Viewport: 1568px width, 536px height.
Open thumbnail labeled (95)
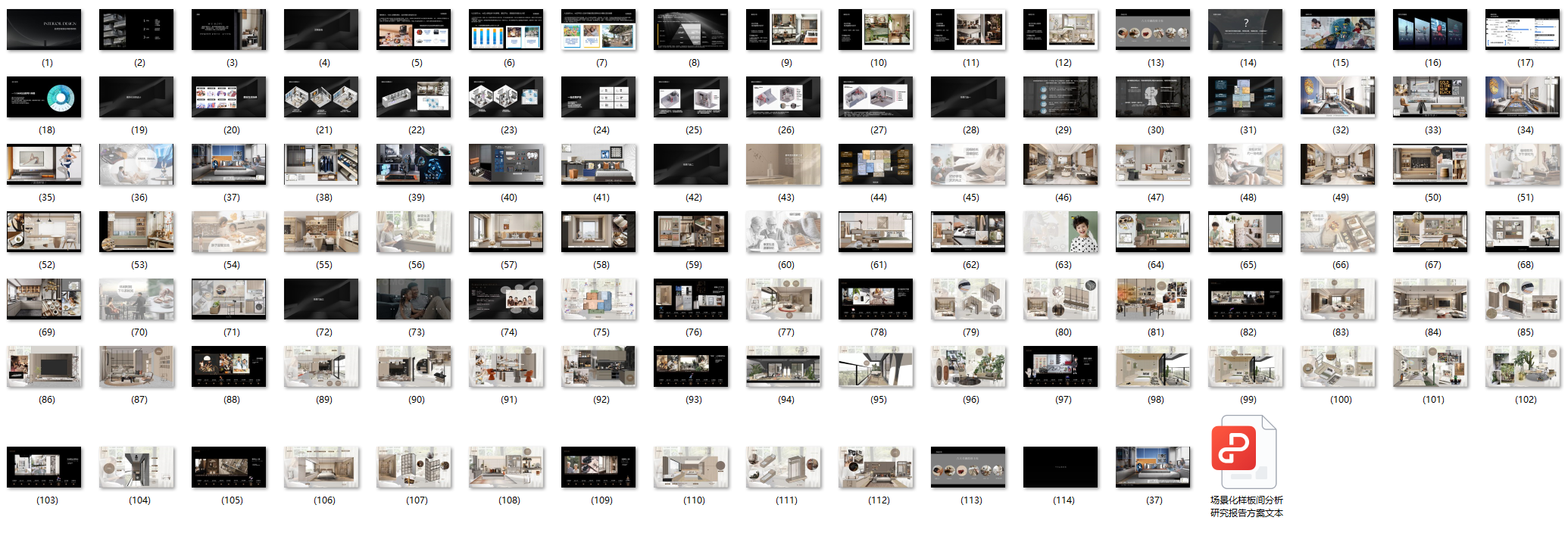876,366
